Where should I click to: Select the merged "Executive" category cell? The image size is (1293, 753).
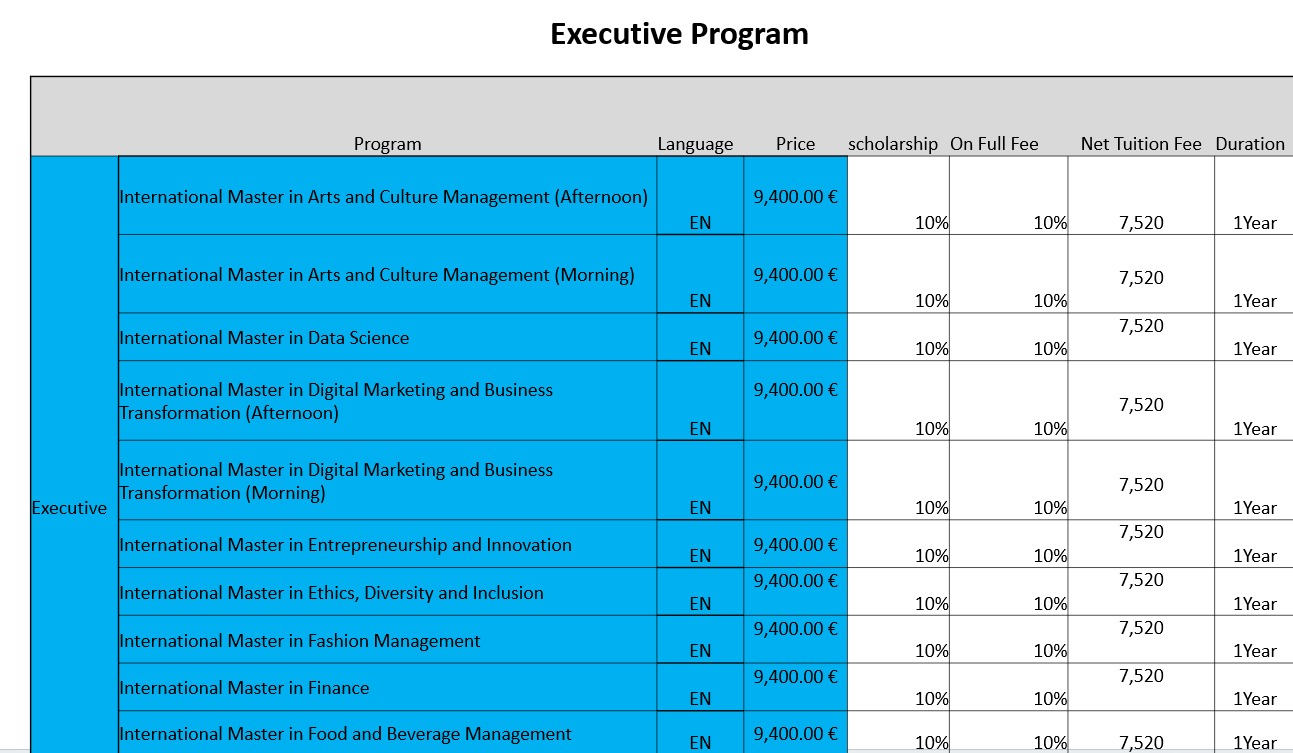coord(70,508)
